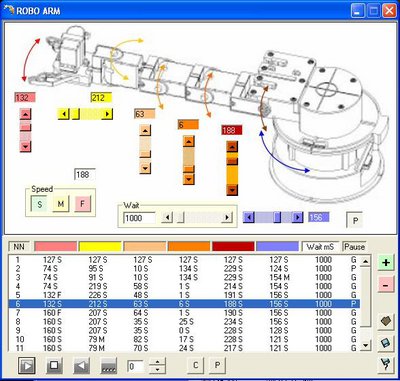Click the blue base rotation slider thumb
400x381 pixels.
point(277,217)
